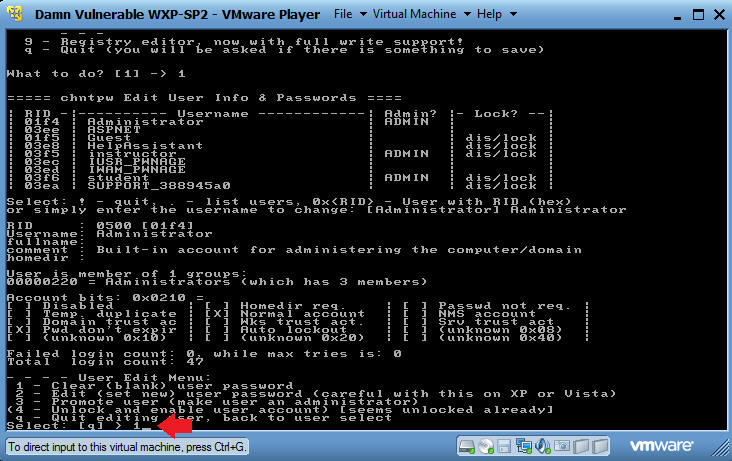Click the '[X] Pwd don't expir' bit
The image size is (732, 461).
pyautogui.click(x=92, y=330)
